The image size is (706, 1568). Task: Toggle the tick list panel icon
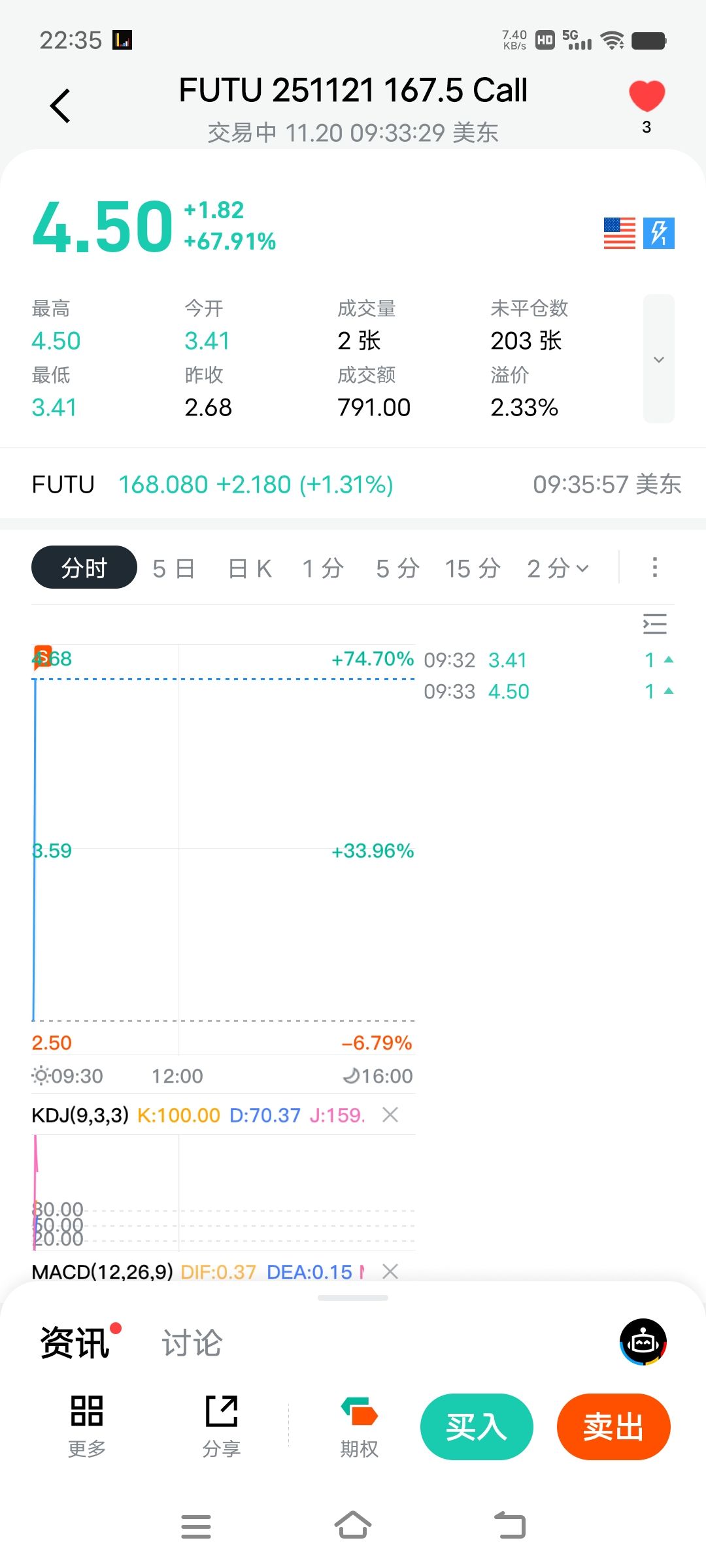(654, 624)
